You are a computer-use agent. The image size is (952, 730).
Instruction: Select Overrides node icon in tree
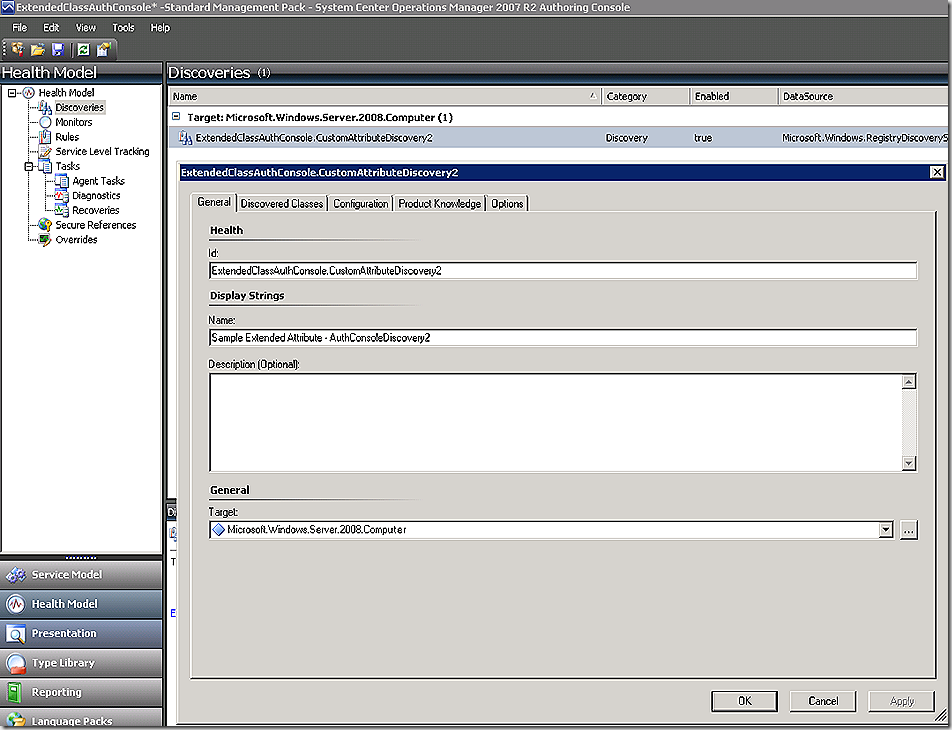(x=46, y=239)
